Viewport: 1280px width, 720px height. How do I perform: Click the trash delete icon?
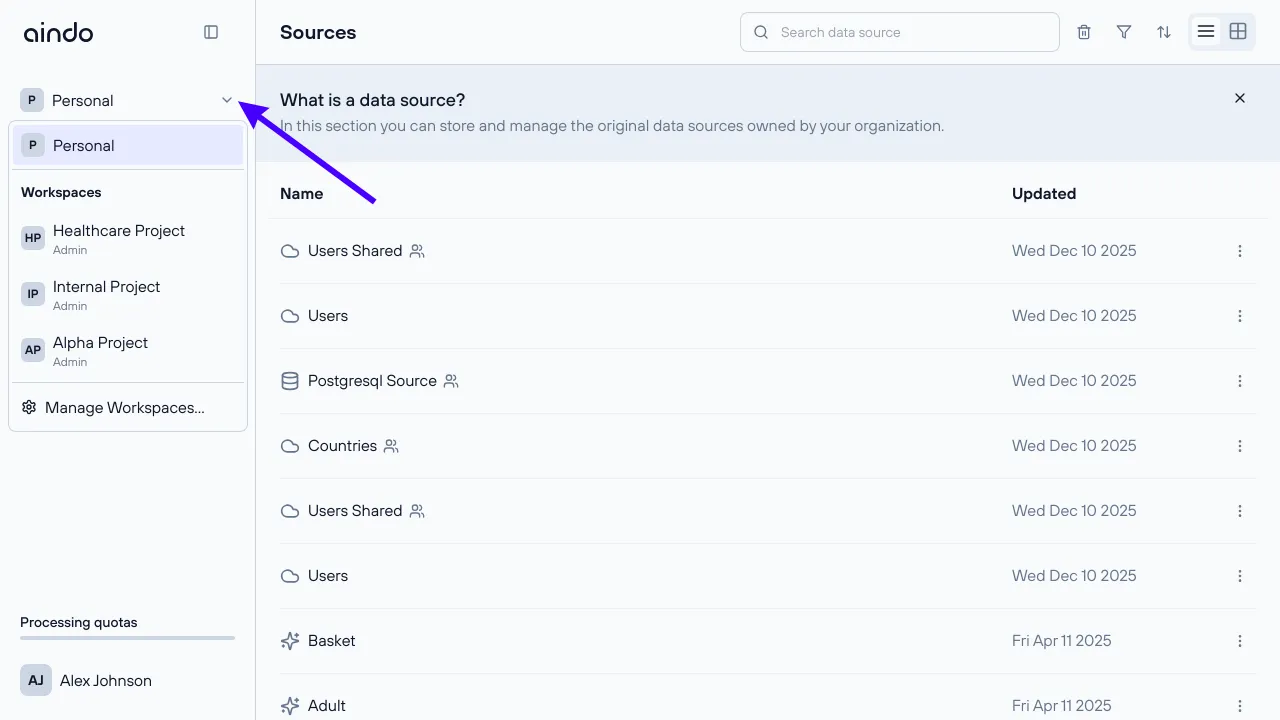(1084, 32)
